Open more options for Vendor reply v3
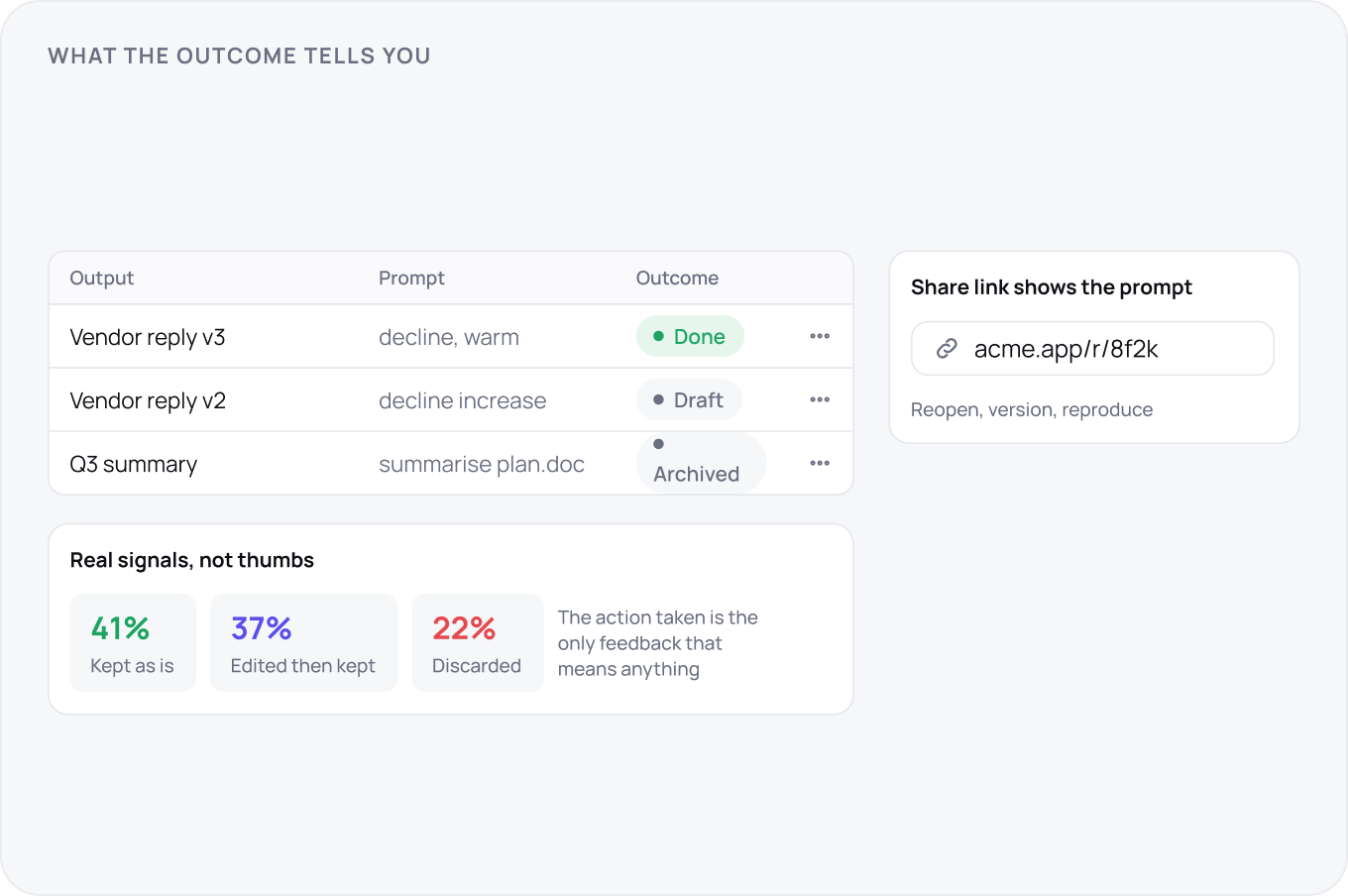The width and height of the screenshot is (1348, 896). click(x=820, y=336)
